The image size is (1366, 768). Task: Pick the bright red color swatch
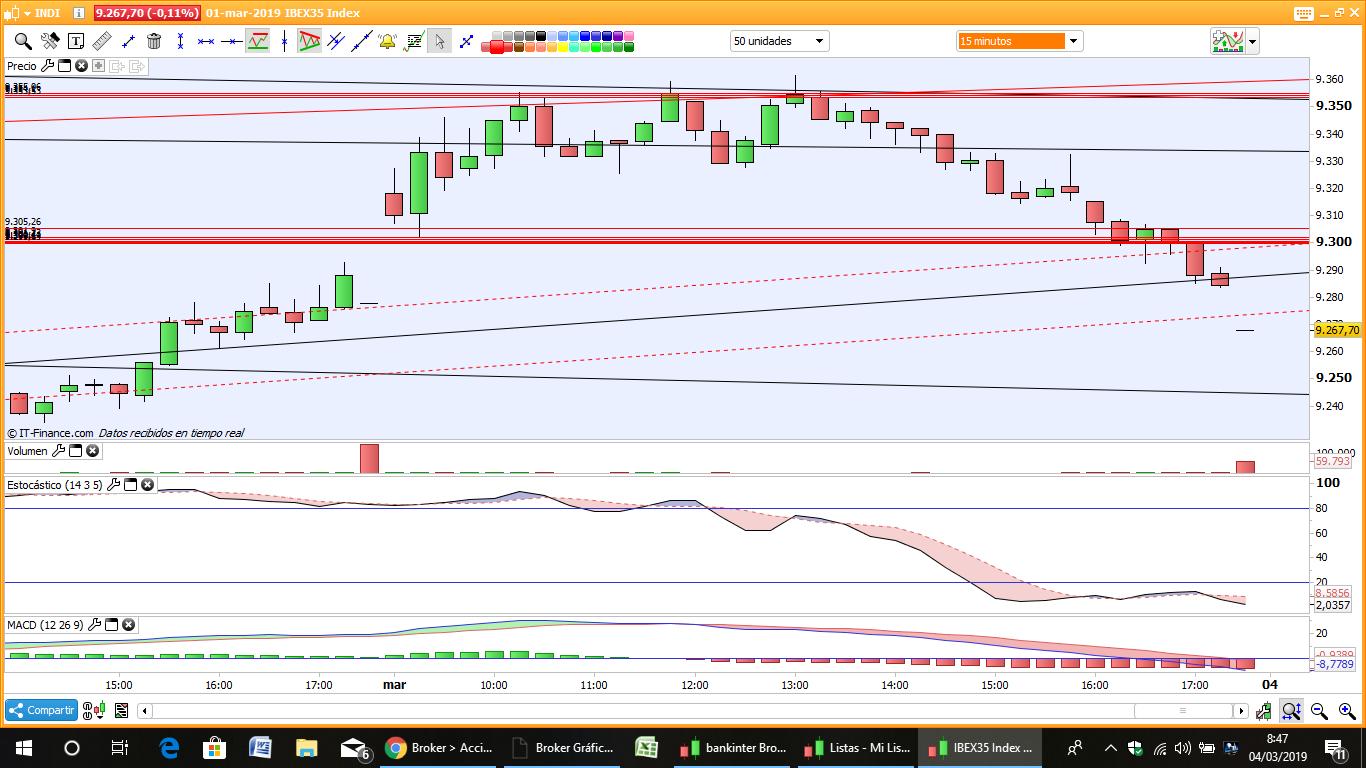tap(497, 46)
